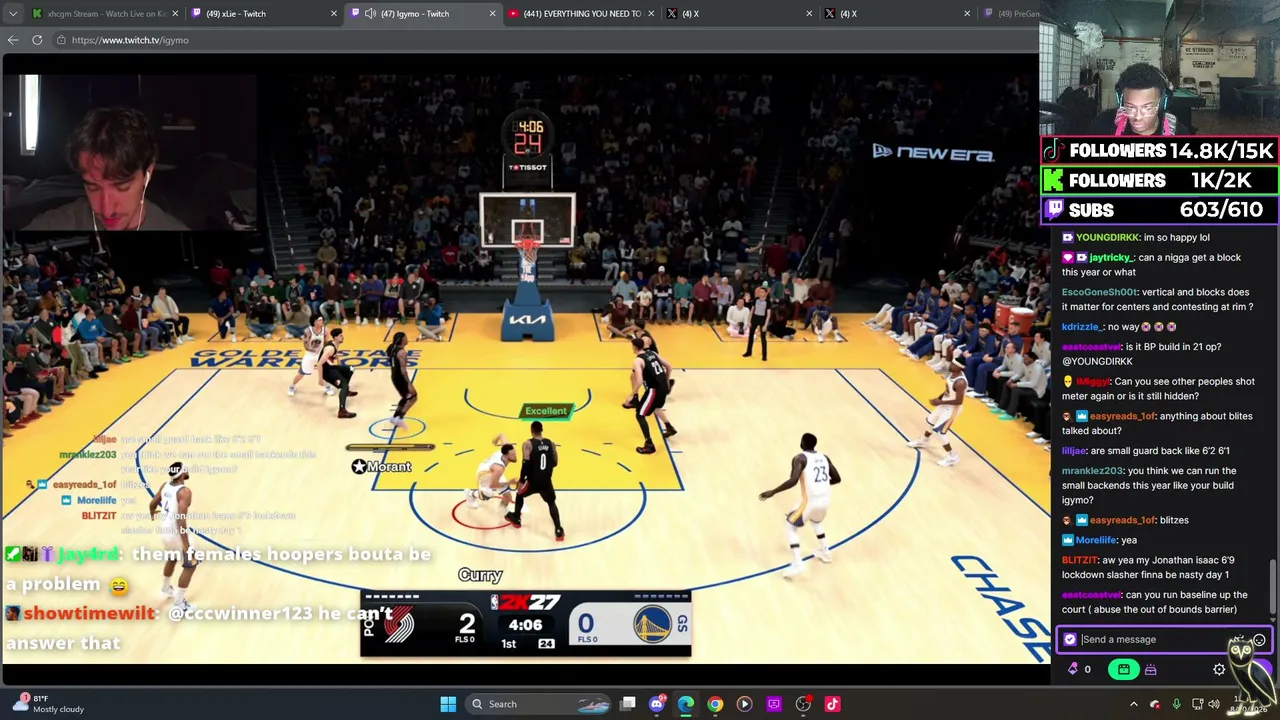Open volume control in system tray
The image size is (1280, 720).
point(1213,704)
